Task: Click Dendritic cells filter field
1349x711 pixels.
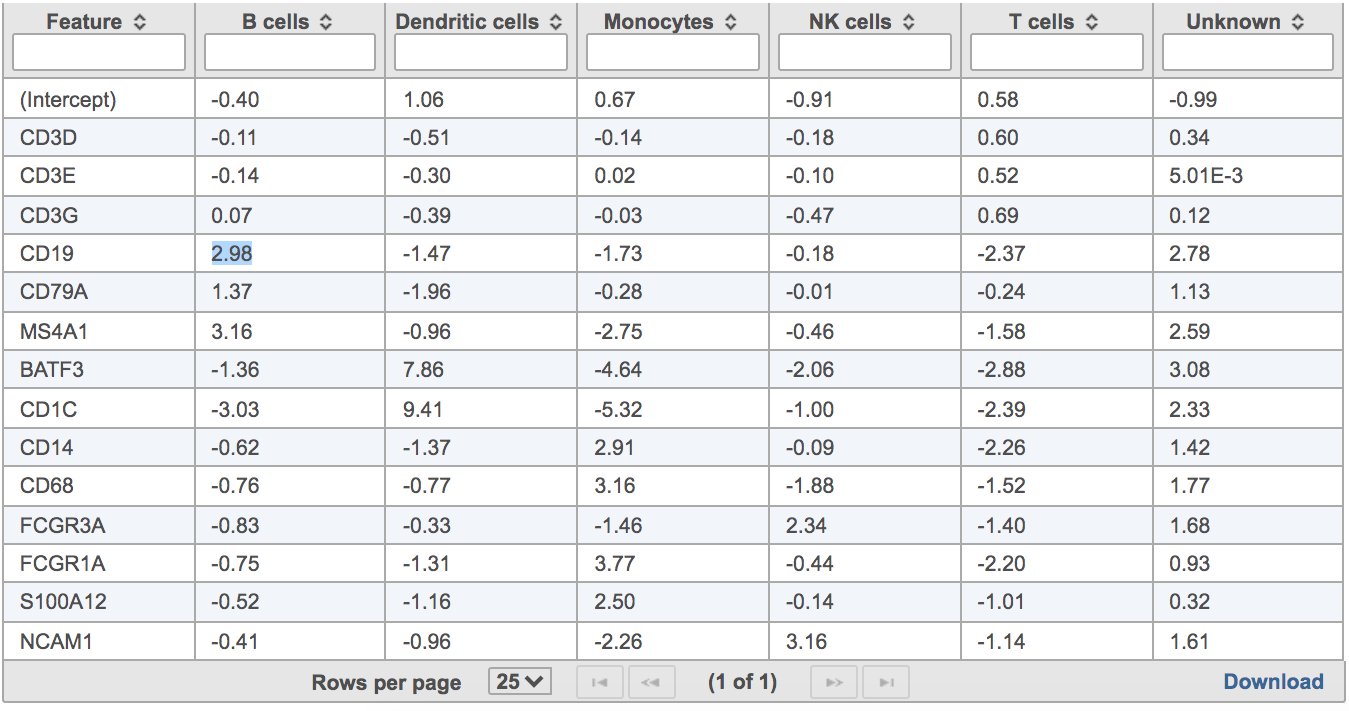Action: (481, 53)
